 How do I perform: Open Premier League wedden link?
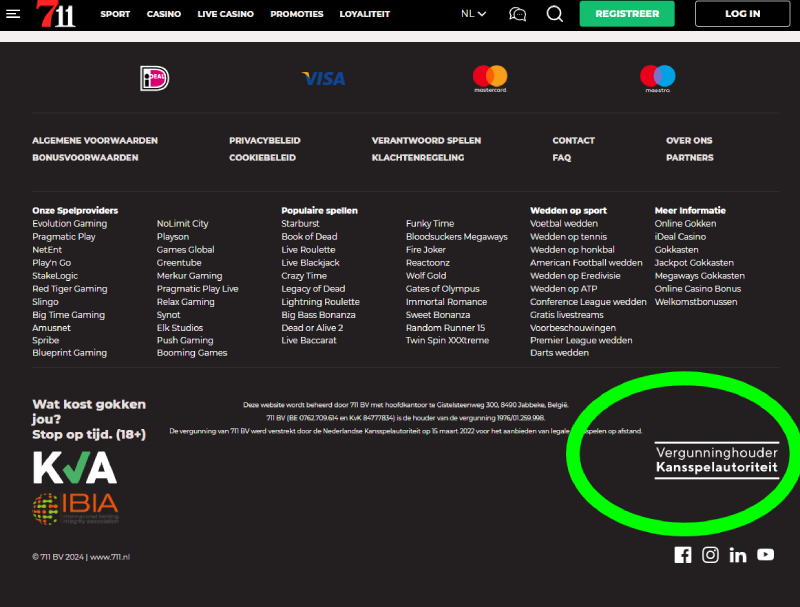[x=581, y=340]
